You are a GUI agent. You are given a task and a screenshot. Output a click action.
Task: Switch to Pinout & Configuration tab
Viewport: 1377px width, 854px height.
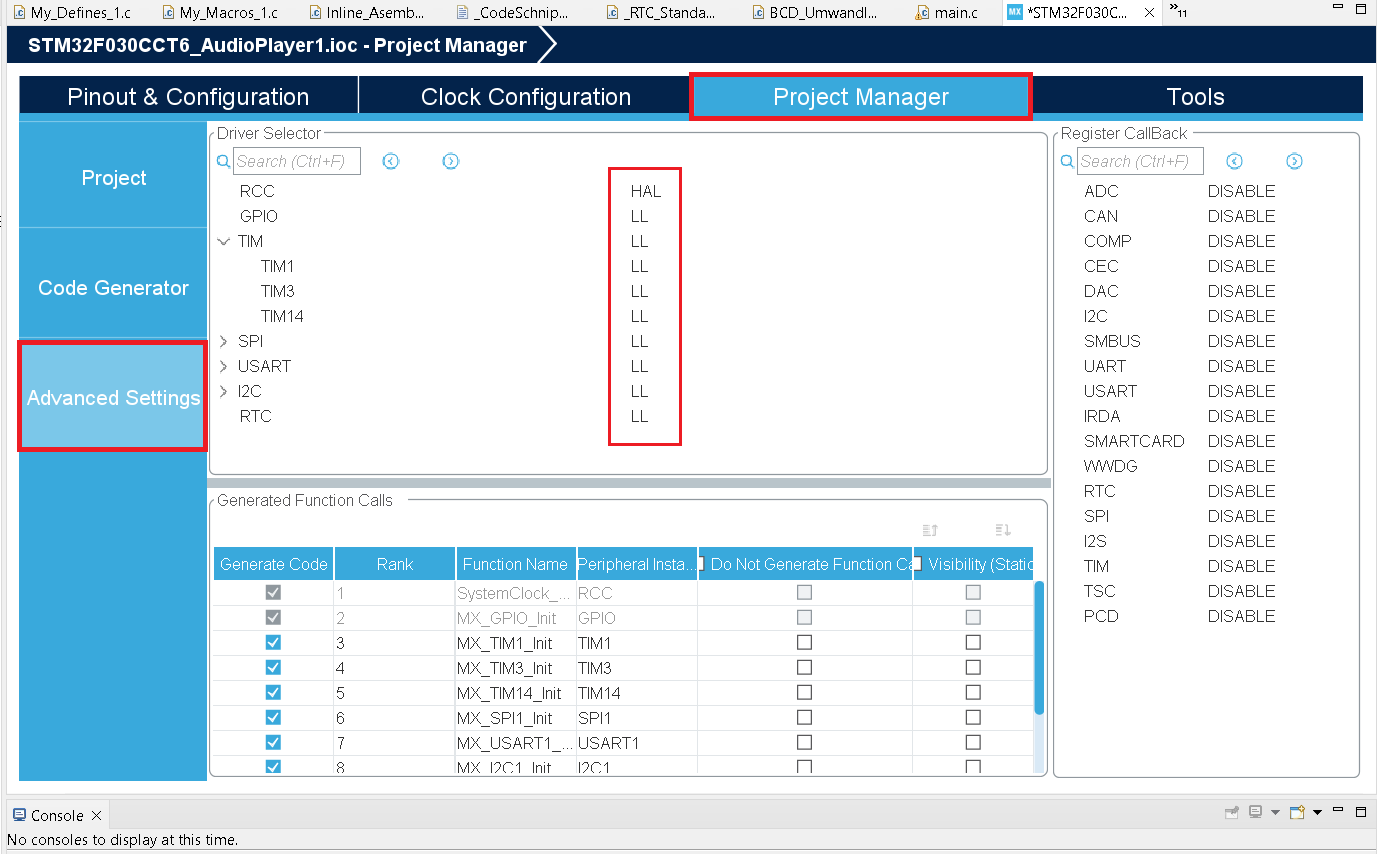(188, 97)
